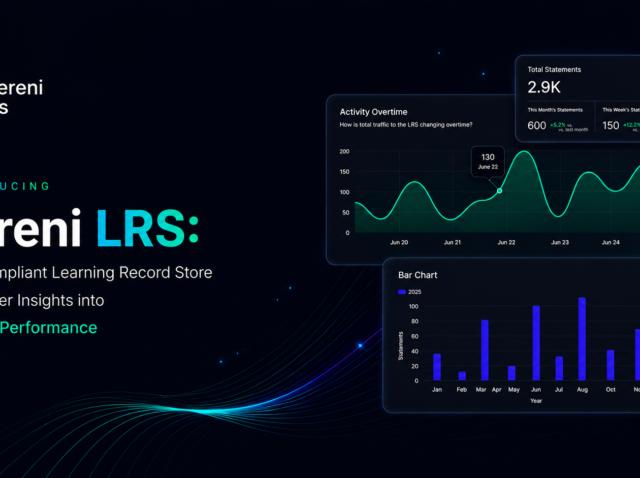Select the line chart data point marker

coord(499,191)
